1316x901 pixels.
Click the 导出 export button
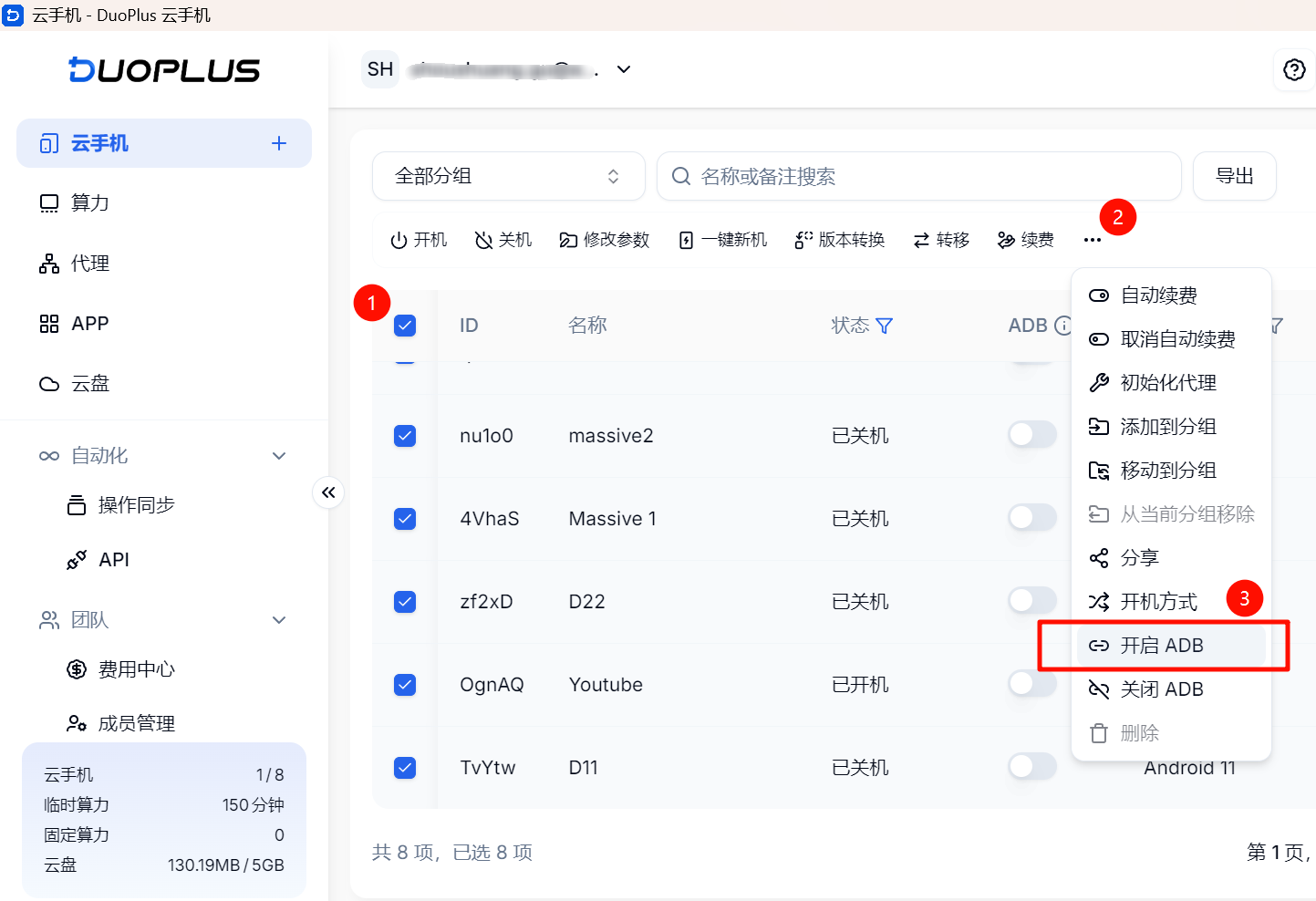click(x=1235, y=176)
